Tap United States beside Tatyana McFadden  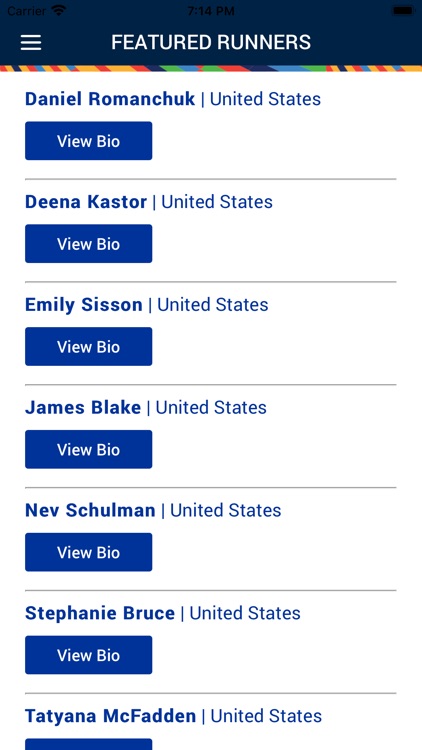click(266, 716)
